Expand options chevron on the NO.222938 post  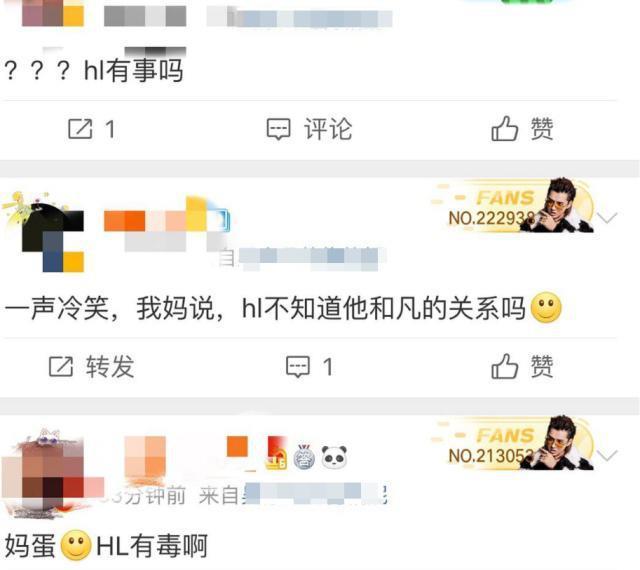(607, 218)
